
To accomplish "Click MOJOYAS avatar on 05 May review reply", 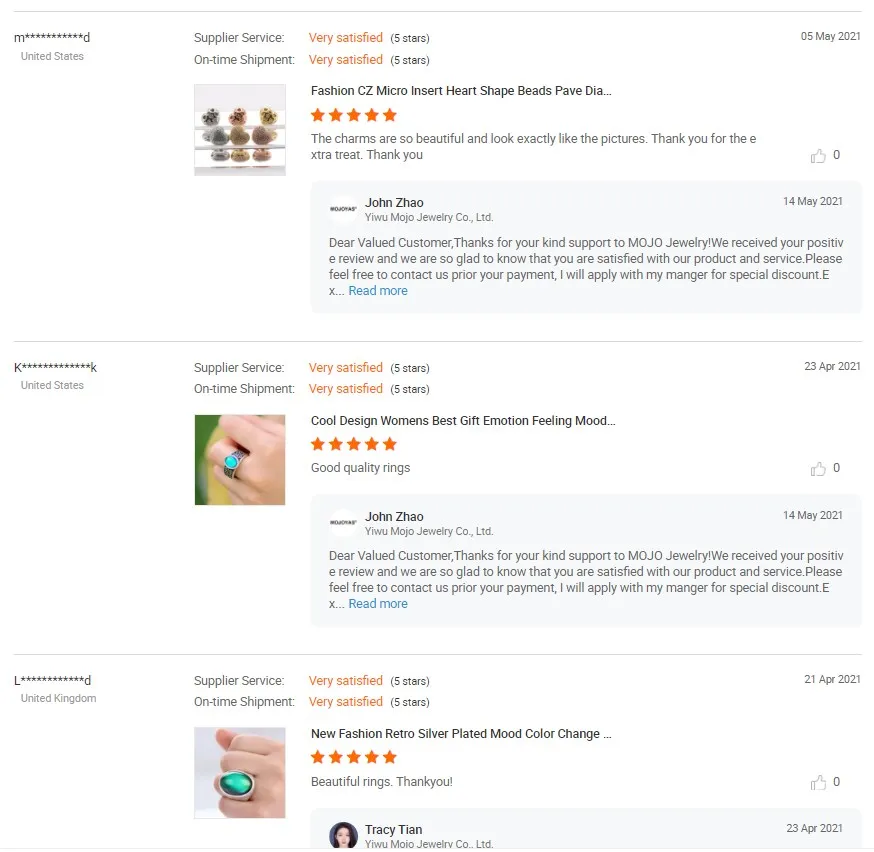I will point(343,209).
